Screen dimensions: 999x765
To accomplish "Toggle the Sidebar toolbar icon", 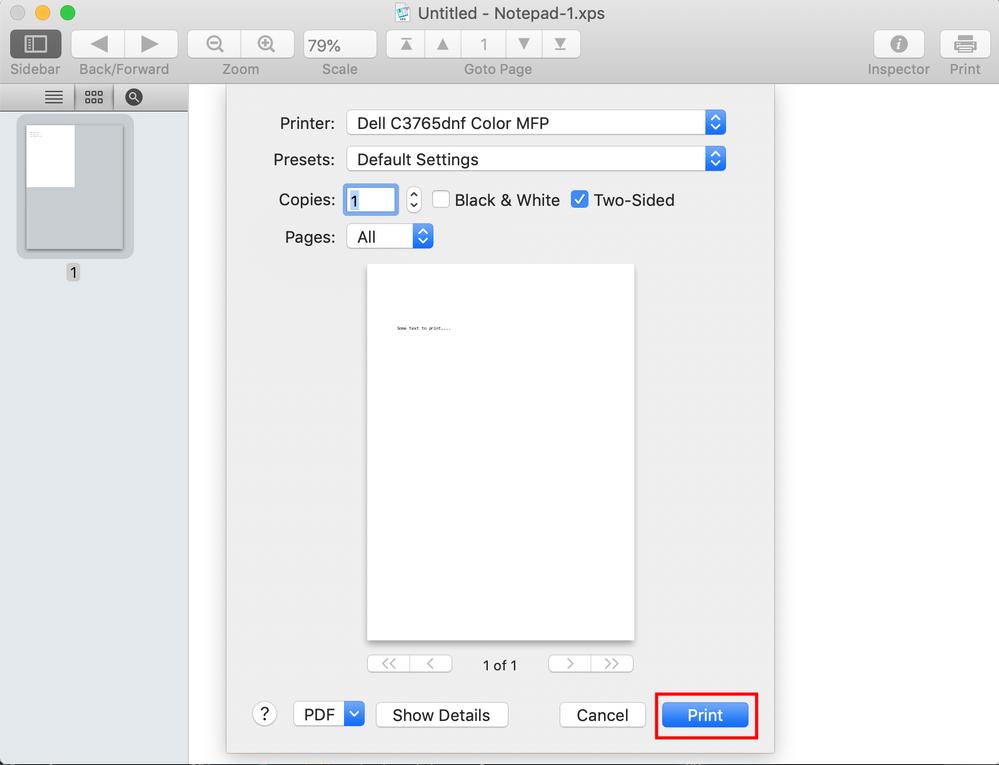I will pos(36,44).
